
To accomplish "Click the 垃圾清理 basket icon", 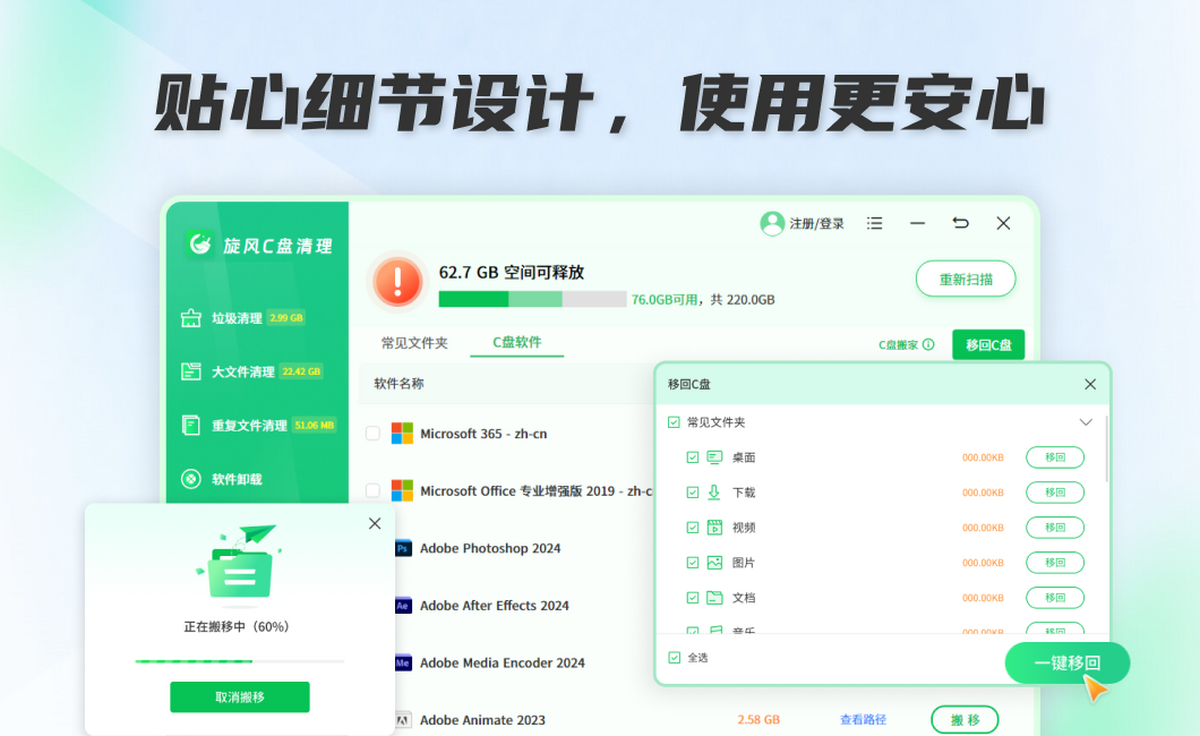I will tap(191, 318).
